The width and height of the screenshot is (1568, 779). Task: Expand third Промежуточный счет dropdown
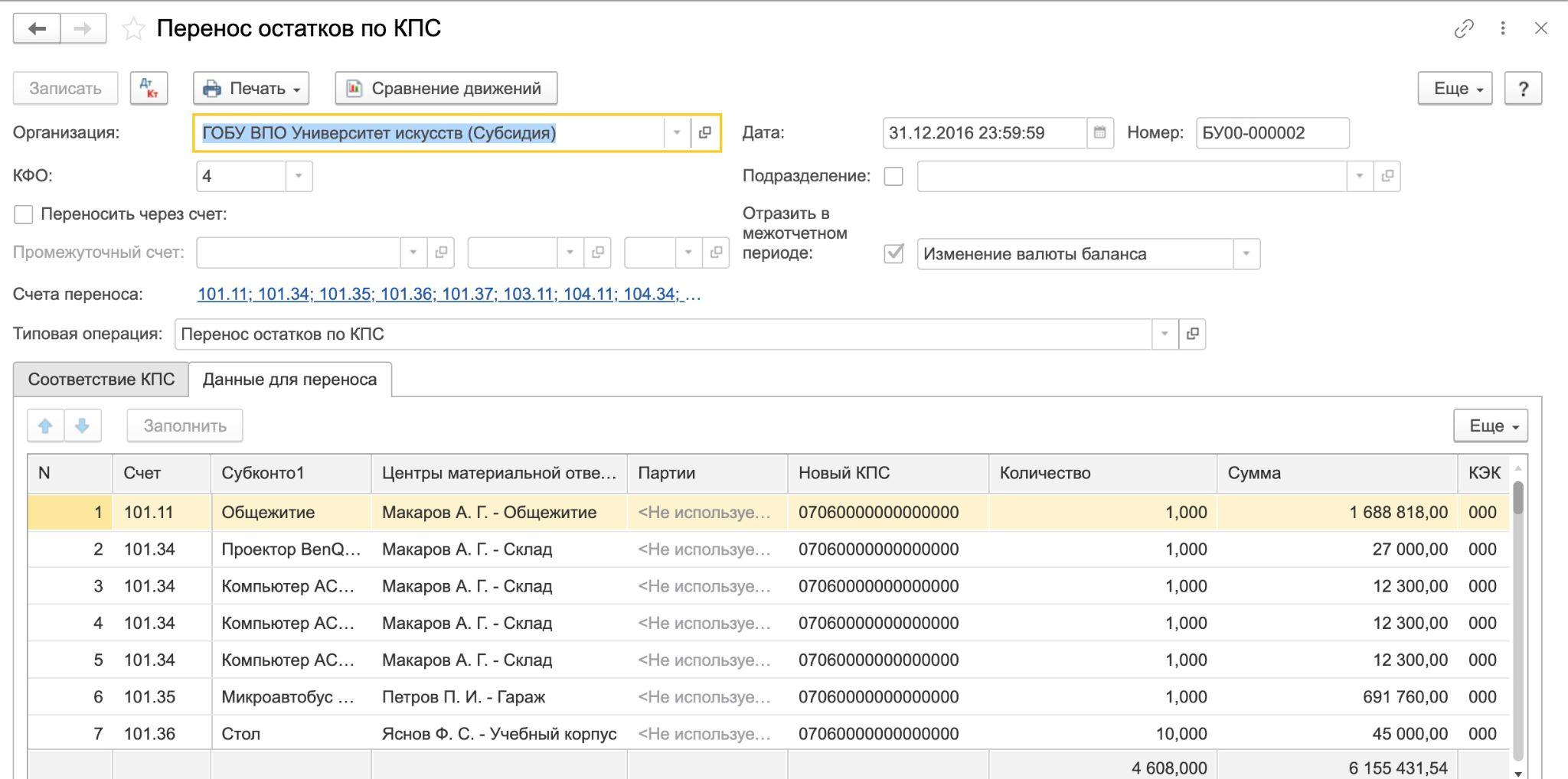click(x=688, y=253)
